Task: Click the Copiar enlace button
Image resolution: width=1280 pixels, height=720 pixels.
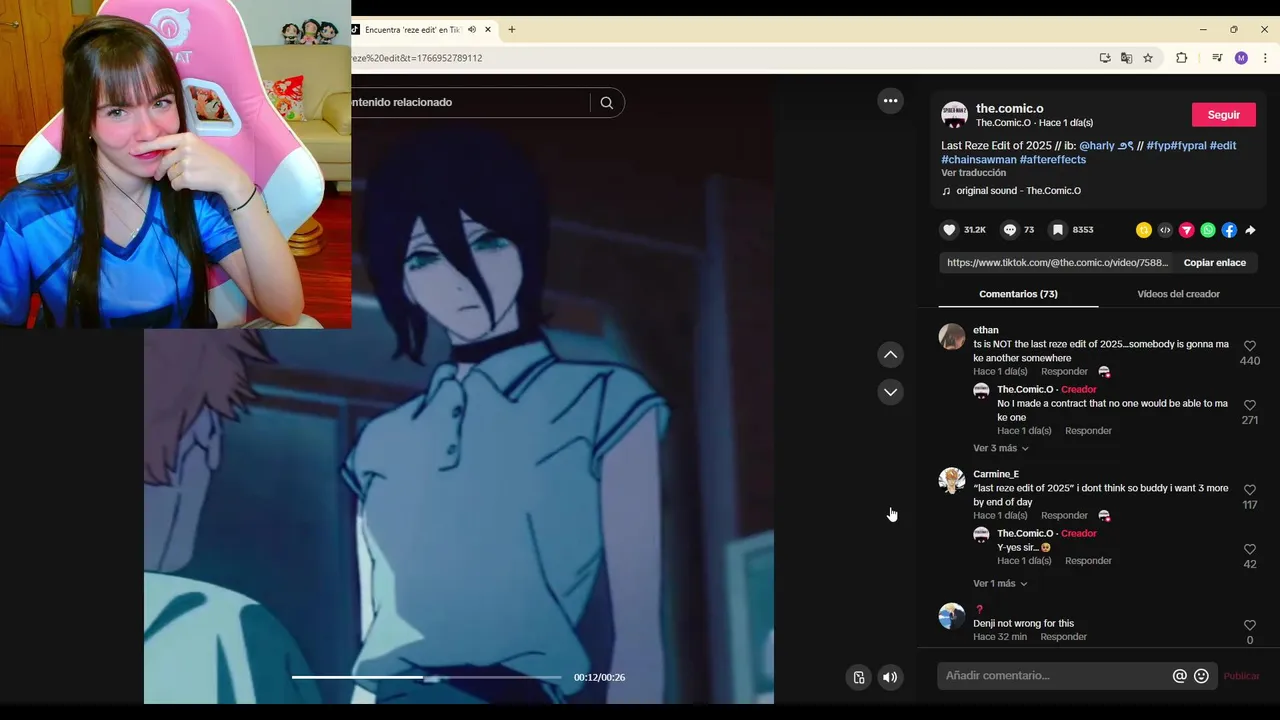Action: click(x=1215, y=263)
